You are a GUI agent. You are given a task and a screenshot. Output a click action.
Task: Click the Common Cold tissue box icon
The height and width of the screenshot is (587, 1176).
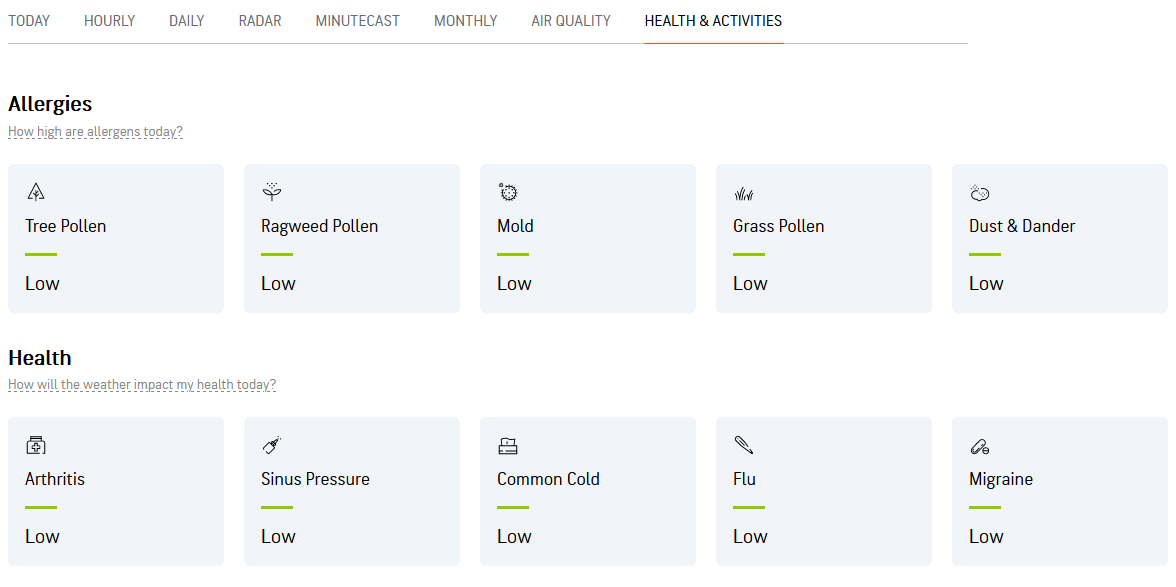[508, 446]
